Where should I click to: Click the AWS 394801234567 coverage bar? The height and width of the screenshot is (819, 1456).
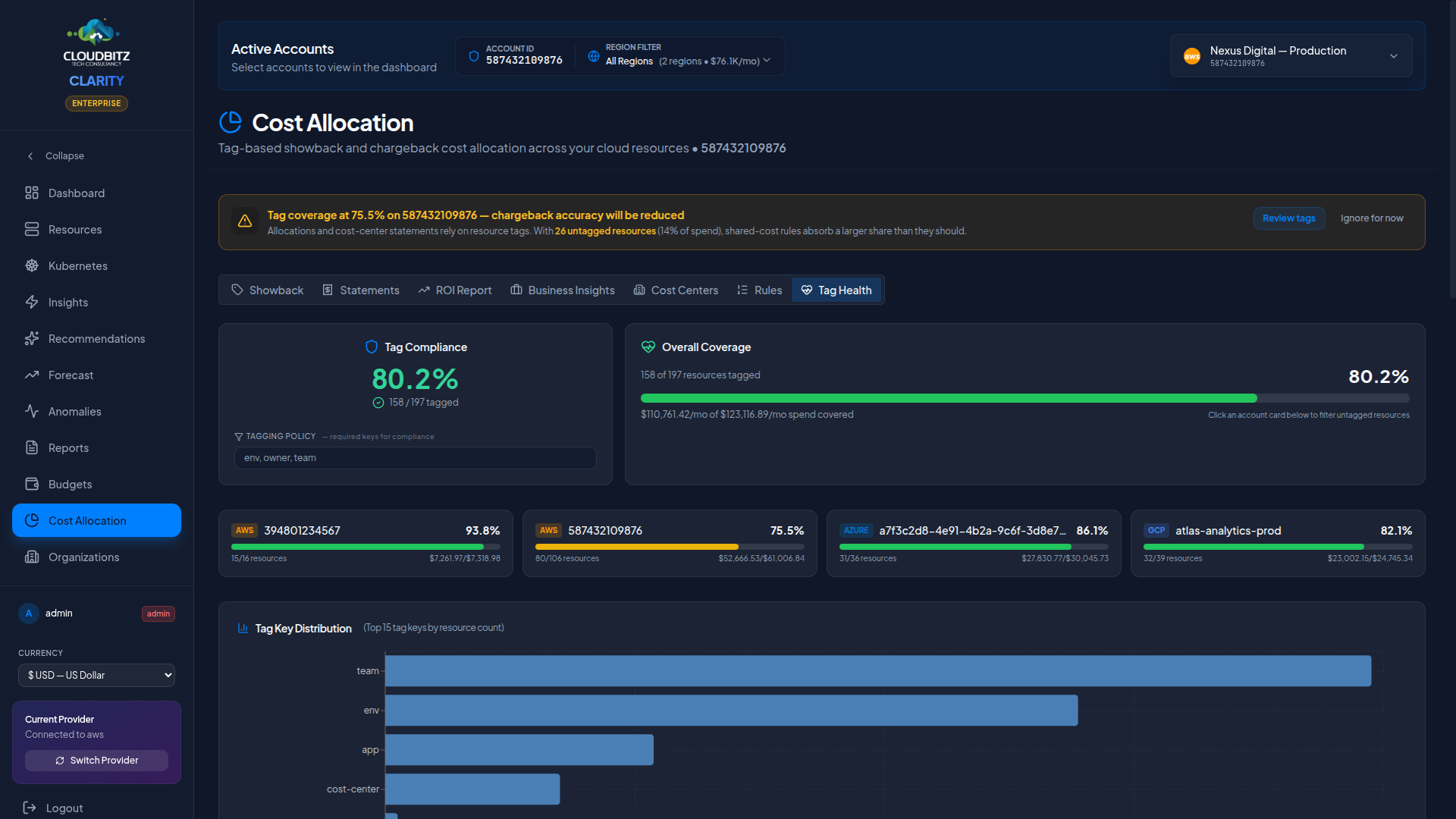[366, 547]
